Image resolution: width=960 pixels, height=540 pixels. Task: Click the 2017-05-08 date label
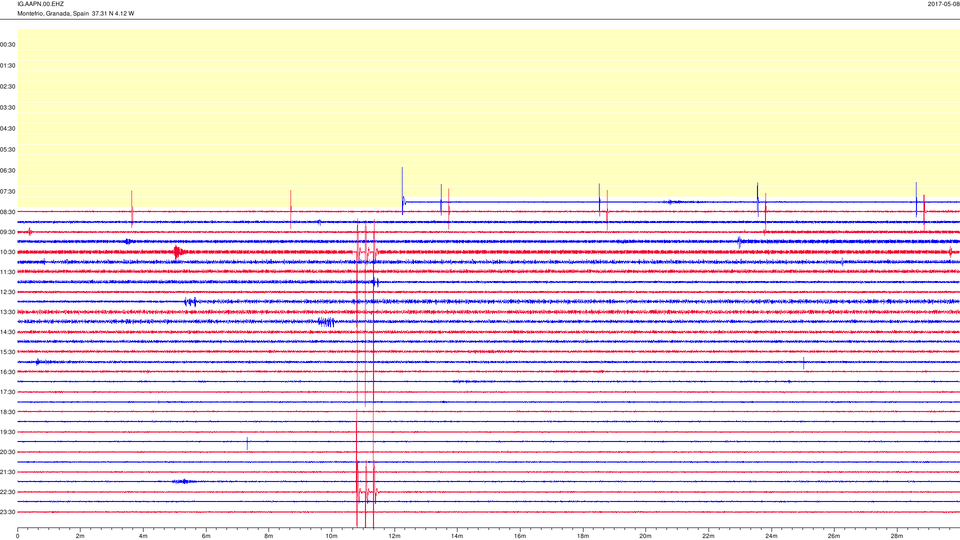pyautogui.click(x=943, y=4)
